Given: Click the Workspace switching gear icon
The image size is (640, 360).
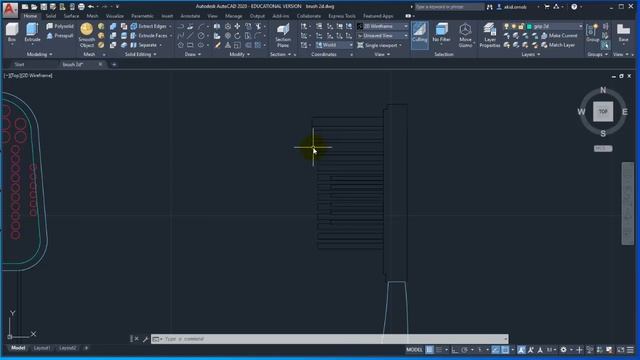Looking at the screenshot, I should 564,350.
